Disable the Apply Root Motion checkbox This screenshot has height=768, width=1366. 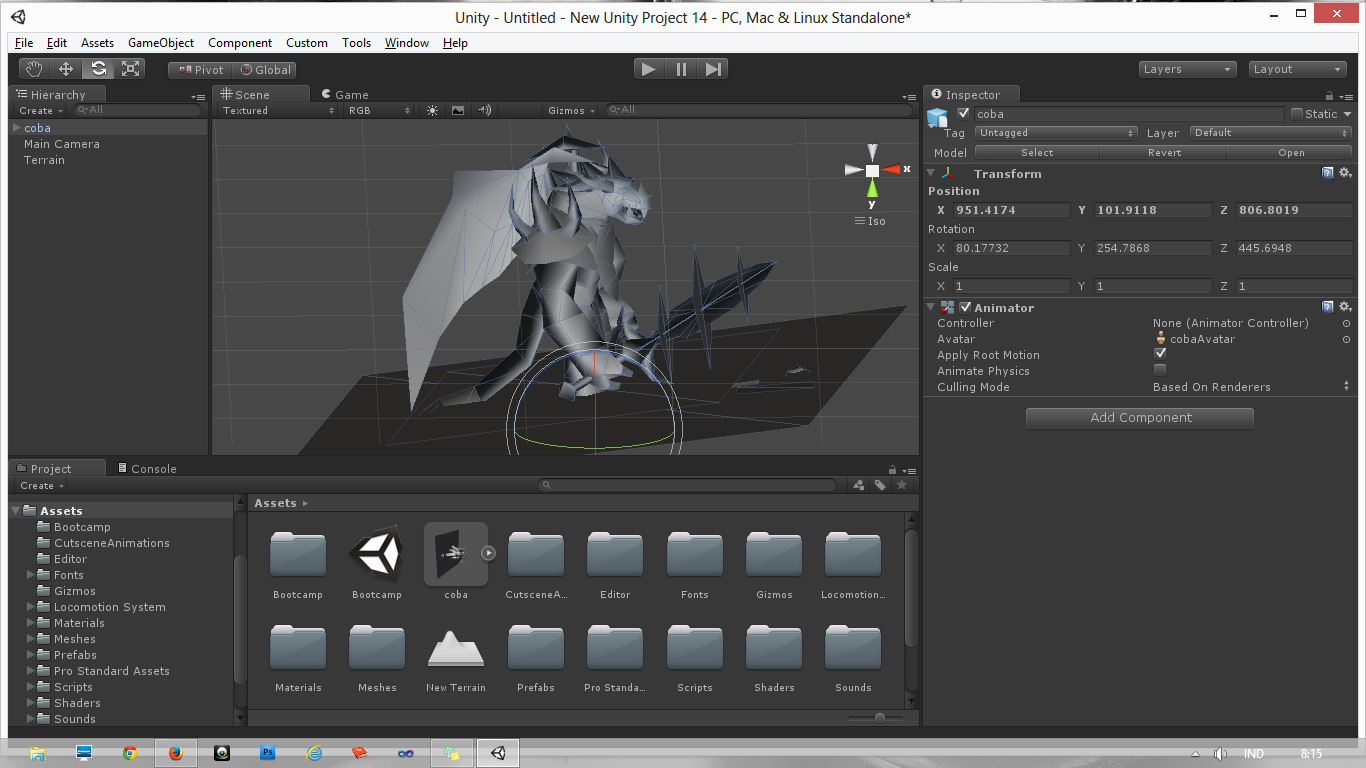click(x=1160, y=353)
